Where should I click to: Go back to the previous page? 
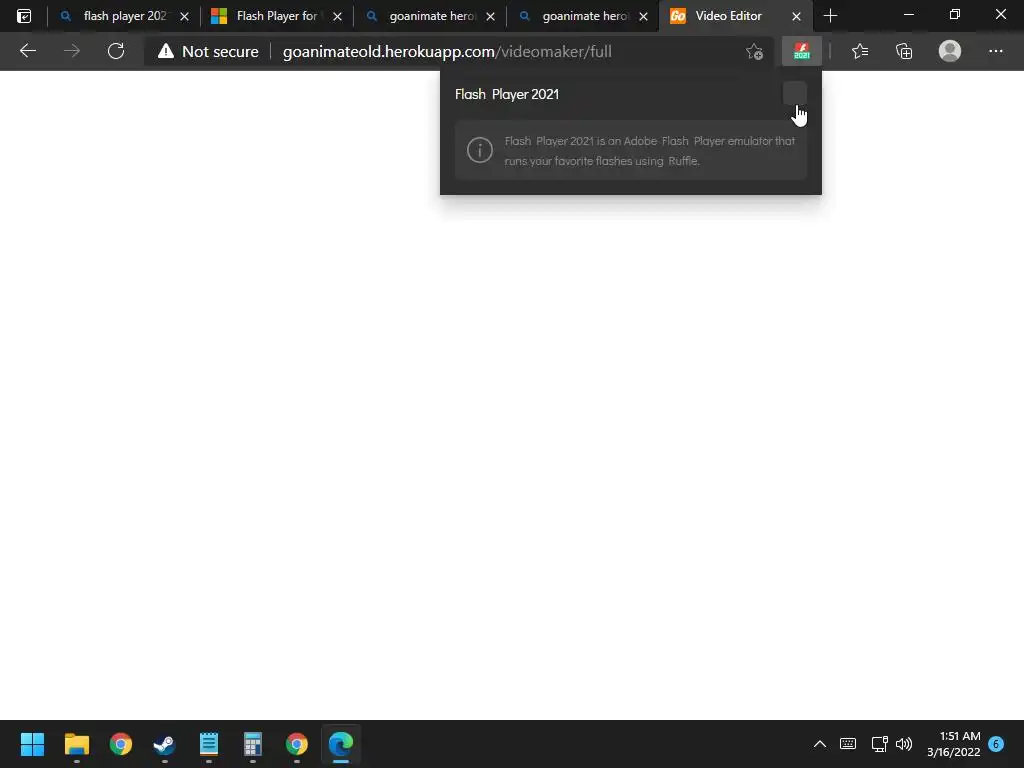(27, 51)
